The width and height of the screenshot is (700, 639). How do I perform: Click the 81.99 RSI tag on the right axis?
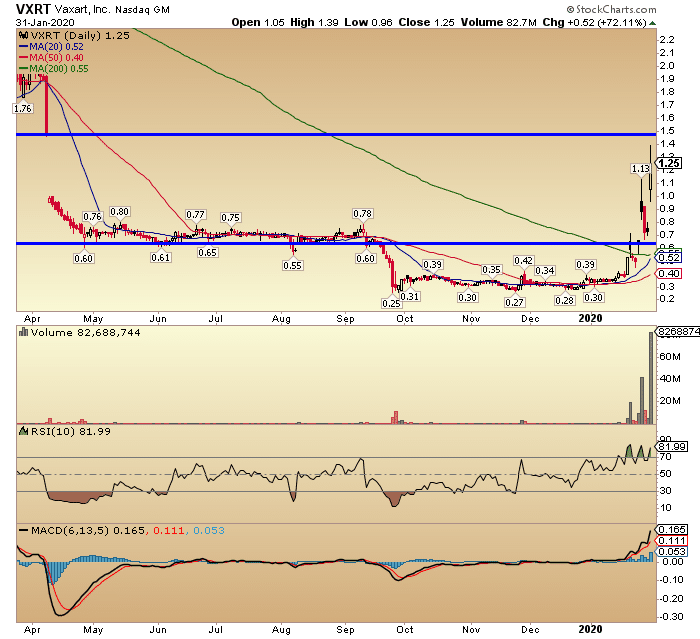coord(671,447)
